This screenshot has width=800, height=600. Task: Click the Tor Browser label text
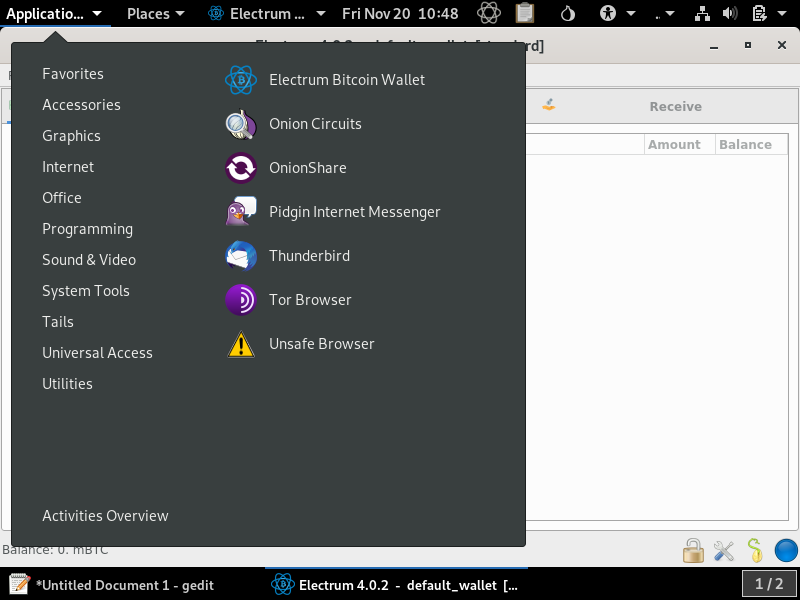click(310, 299)
